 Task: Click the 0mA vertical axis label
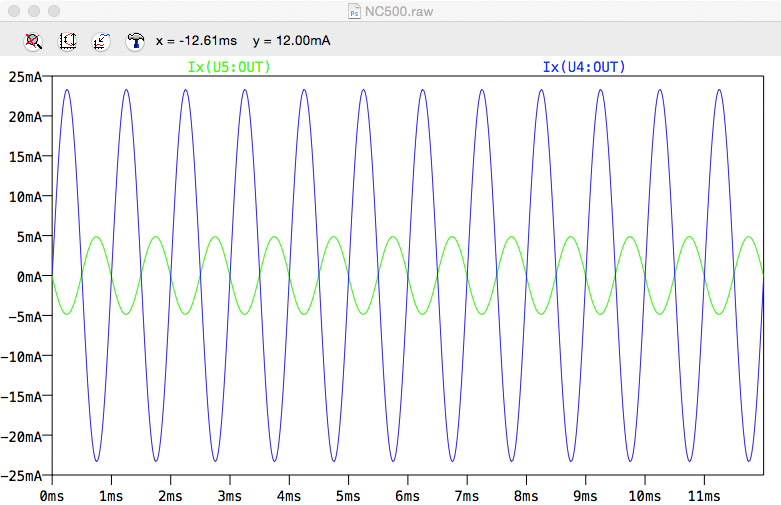pyautogui.click(x=29, y=276)
